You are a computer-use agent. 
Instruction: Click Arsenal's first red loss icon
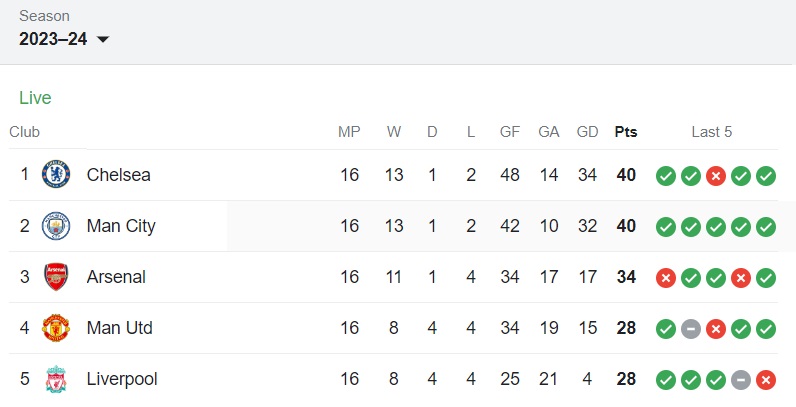[x=666, y=277]
